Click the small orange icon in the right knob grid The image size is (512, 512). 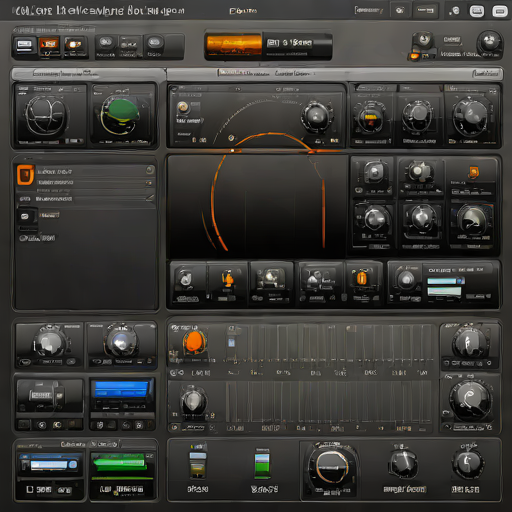[473, 173]
